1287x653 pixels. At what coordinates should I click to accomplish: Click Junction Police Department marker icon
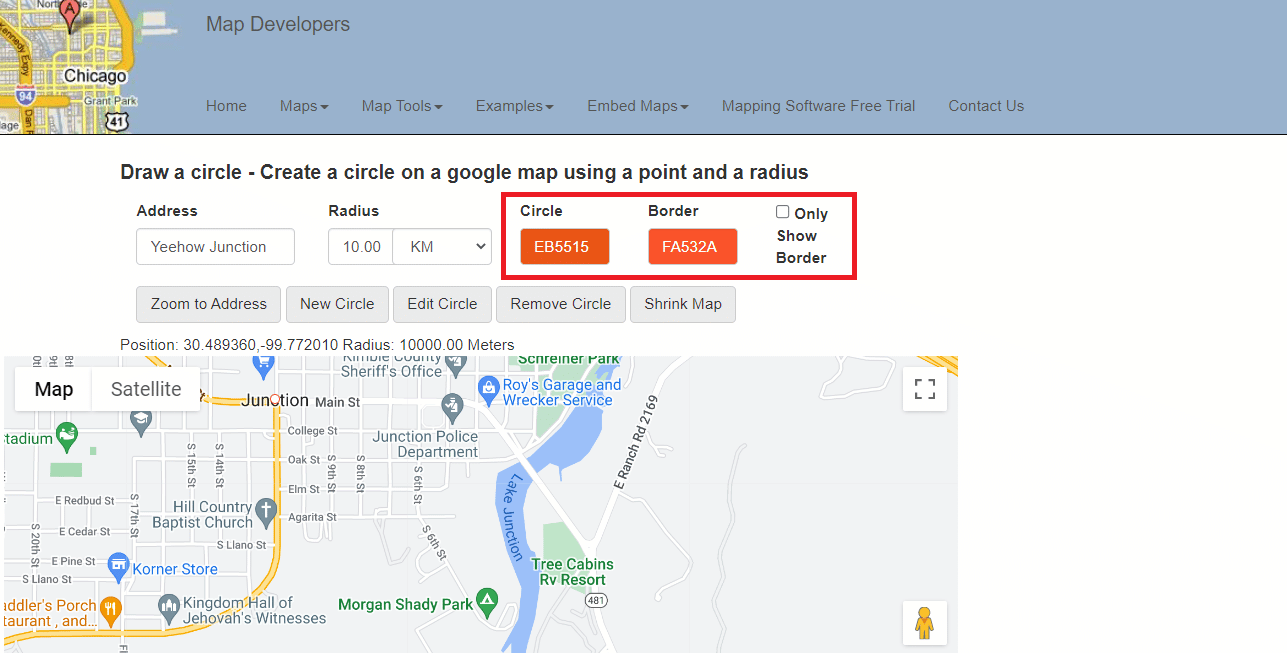453,406
